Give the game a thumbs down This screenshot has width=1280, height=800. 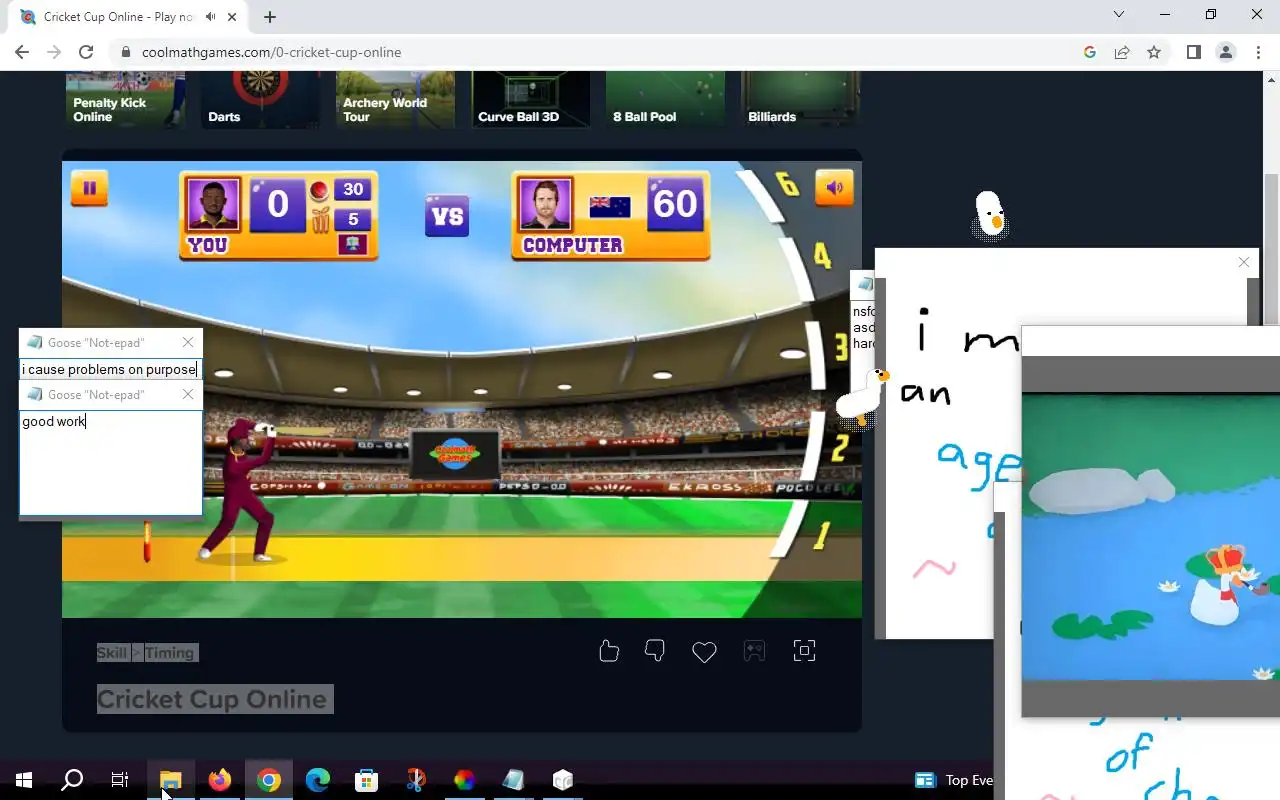655,652
